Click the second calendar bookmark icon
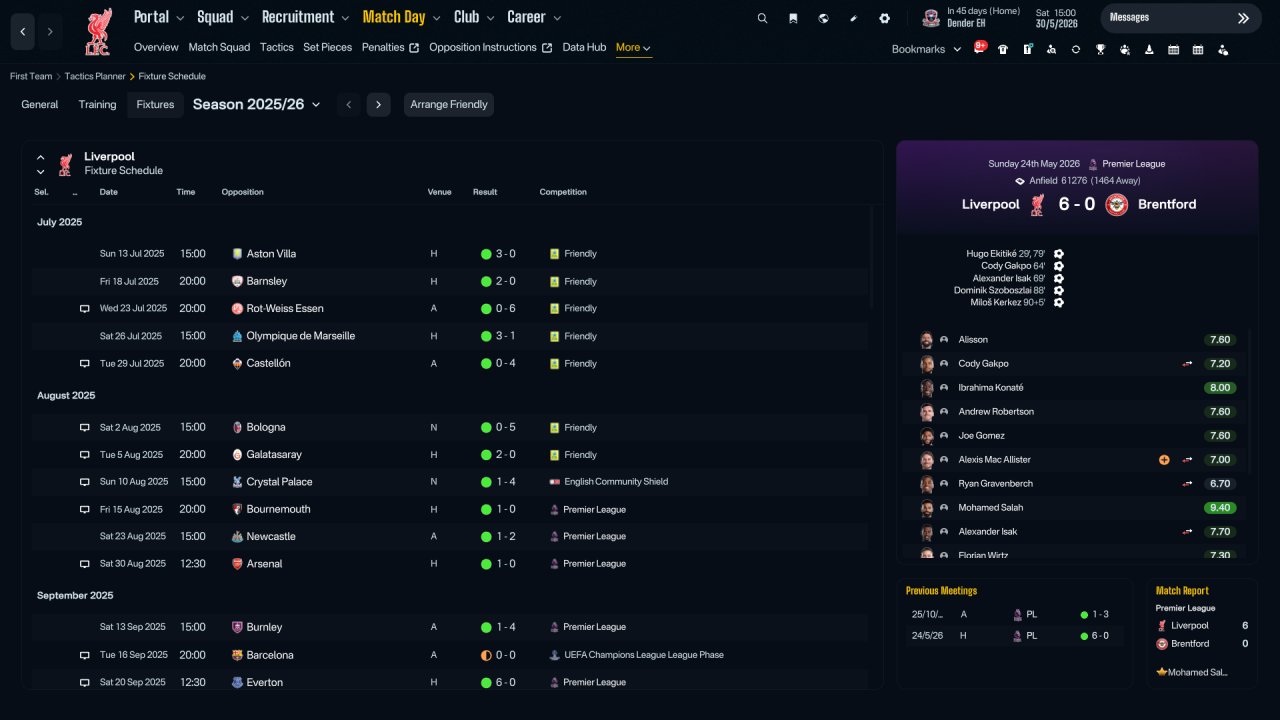 pos(1198,49)
